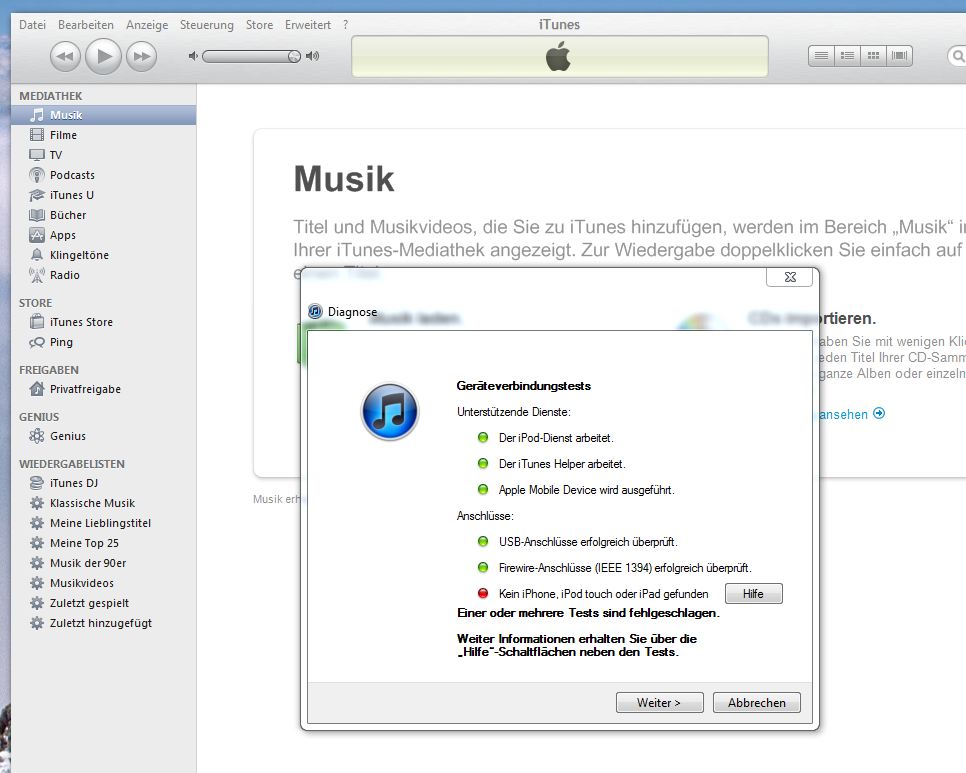The height and width of the screenshot is (773, 966).
Task: Select the Zuletzt gespielt playlist
Action: click(104, 603)
